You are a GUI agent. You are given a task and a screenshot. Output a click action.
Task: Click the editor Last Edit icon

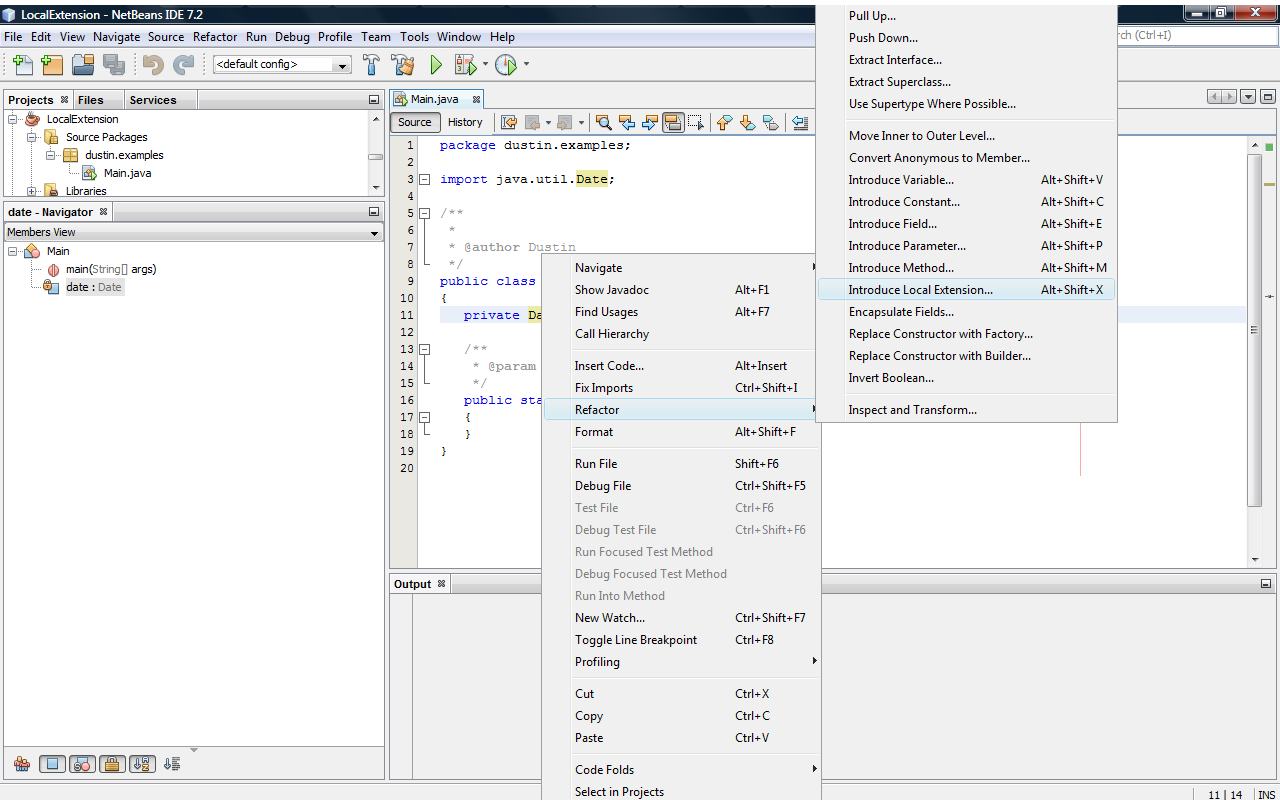pyautogui.click(x=509, y=122)
